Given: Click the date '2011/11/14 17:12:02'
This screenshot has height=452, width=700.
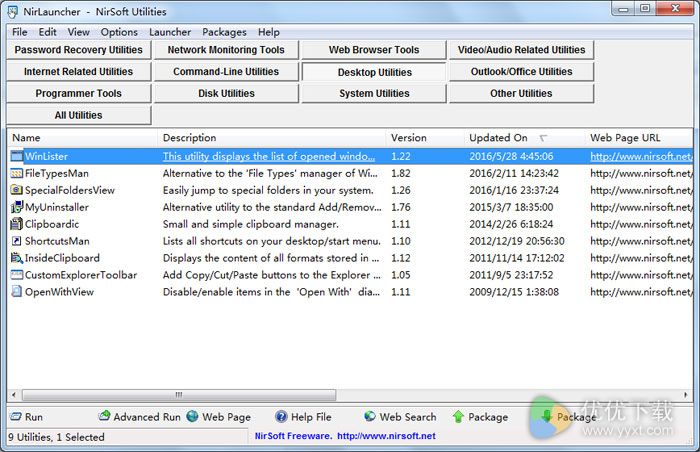Looking at the screenshot, I should tap(517, 258).
